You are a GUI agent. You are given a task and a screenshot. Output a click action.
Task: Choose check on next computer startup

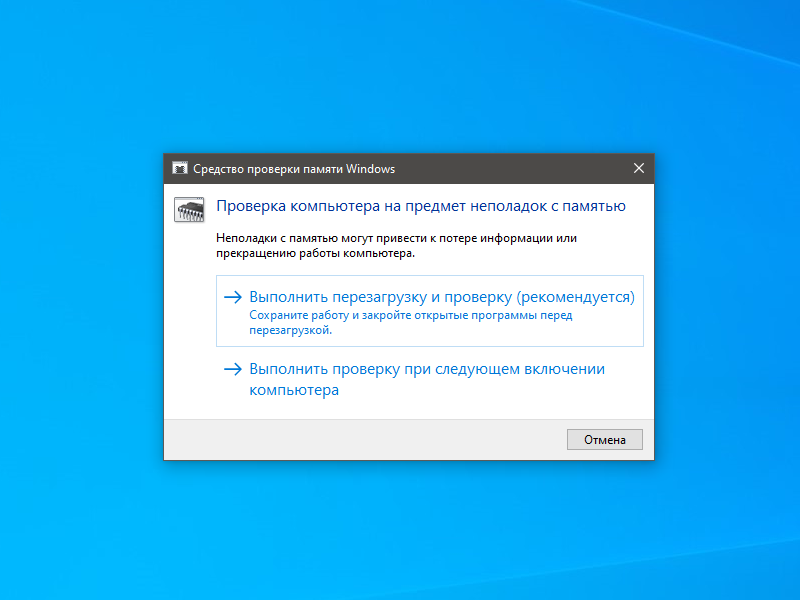point(430,379)
